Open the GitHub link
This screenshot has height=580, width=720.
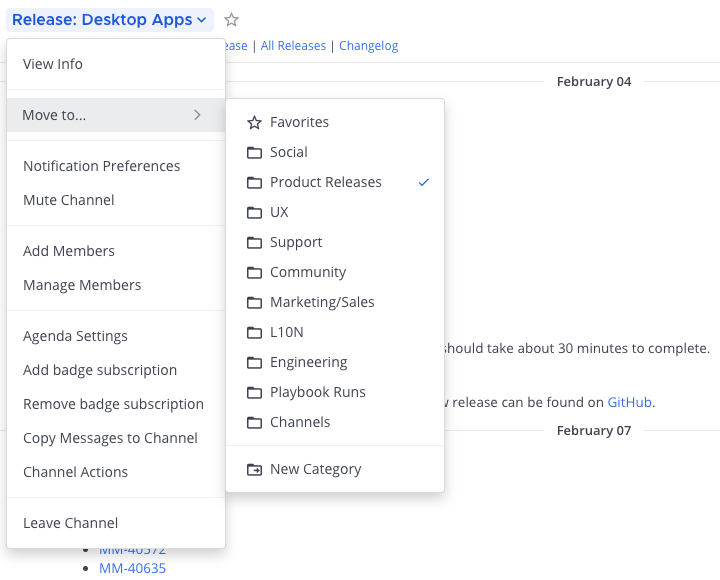click(630, 402)
